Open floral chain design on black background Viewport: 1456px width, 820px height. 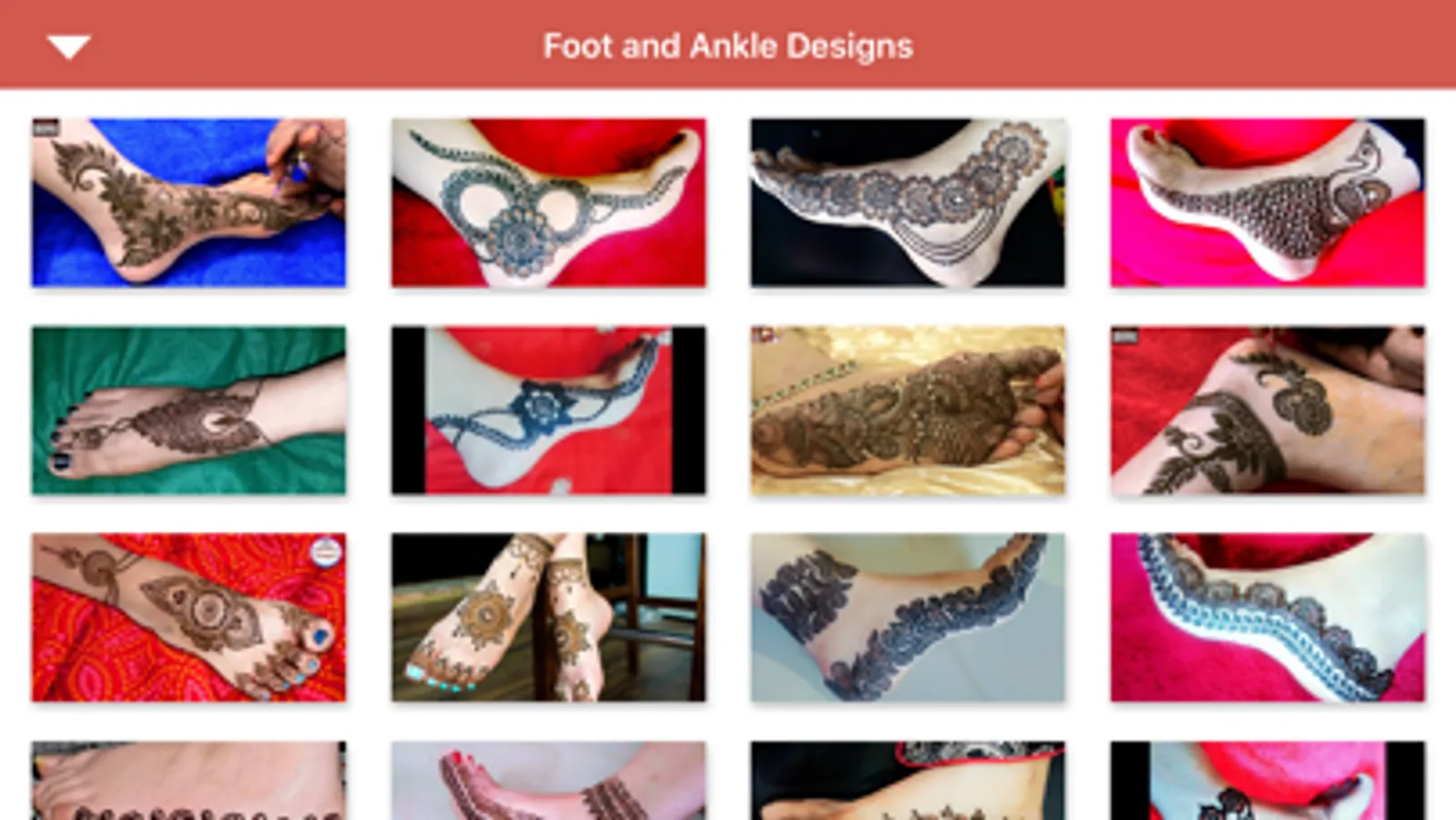tap(907, 202)
